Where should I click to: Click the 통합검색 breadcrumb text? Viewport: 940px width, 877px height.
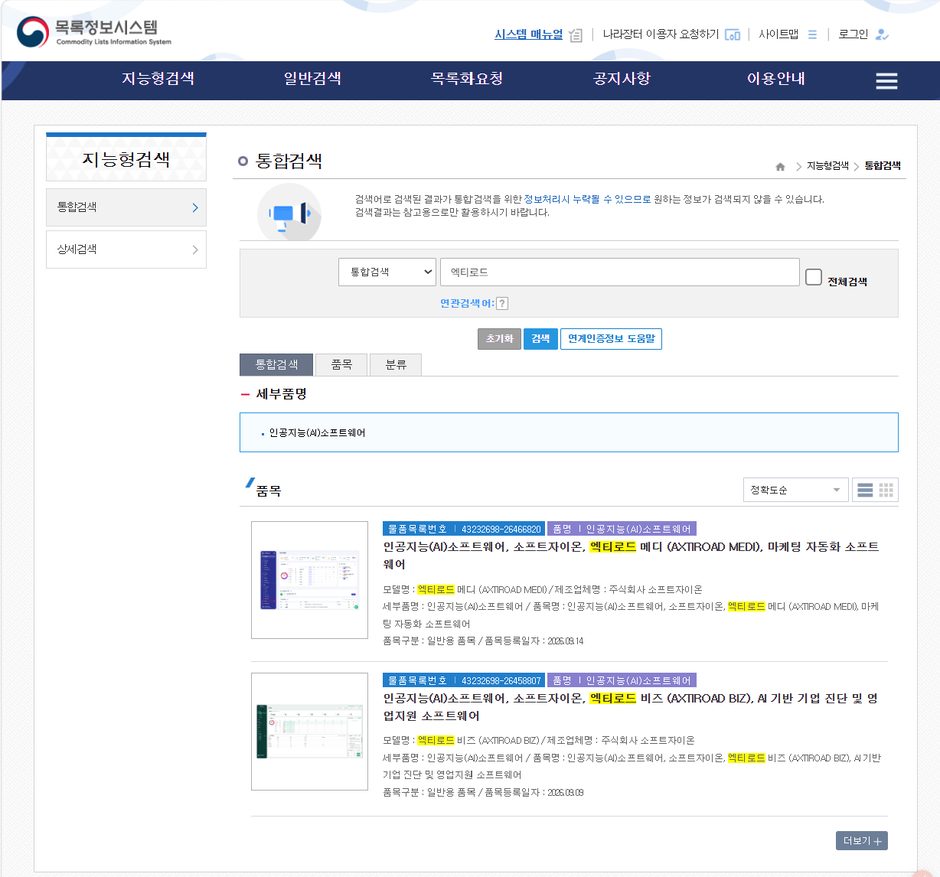[882, 166]
